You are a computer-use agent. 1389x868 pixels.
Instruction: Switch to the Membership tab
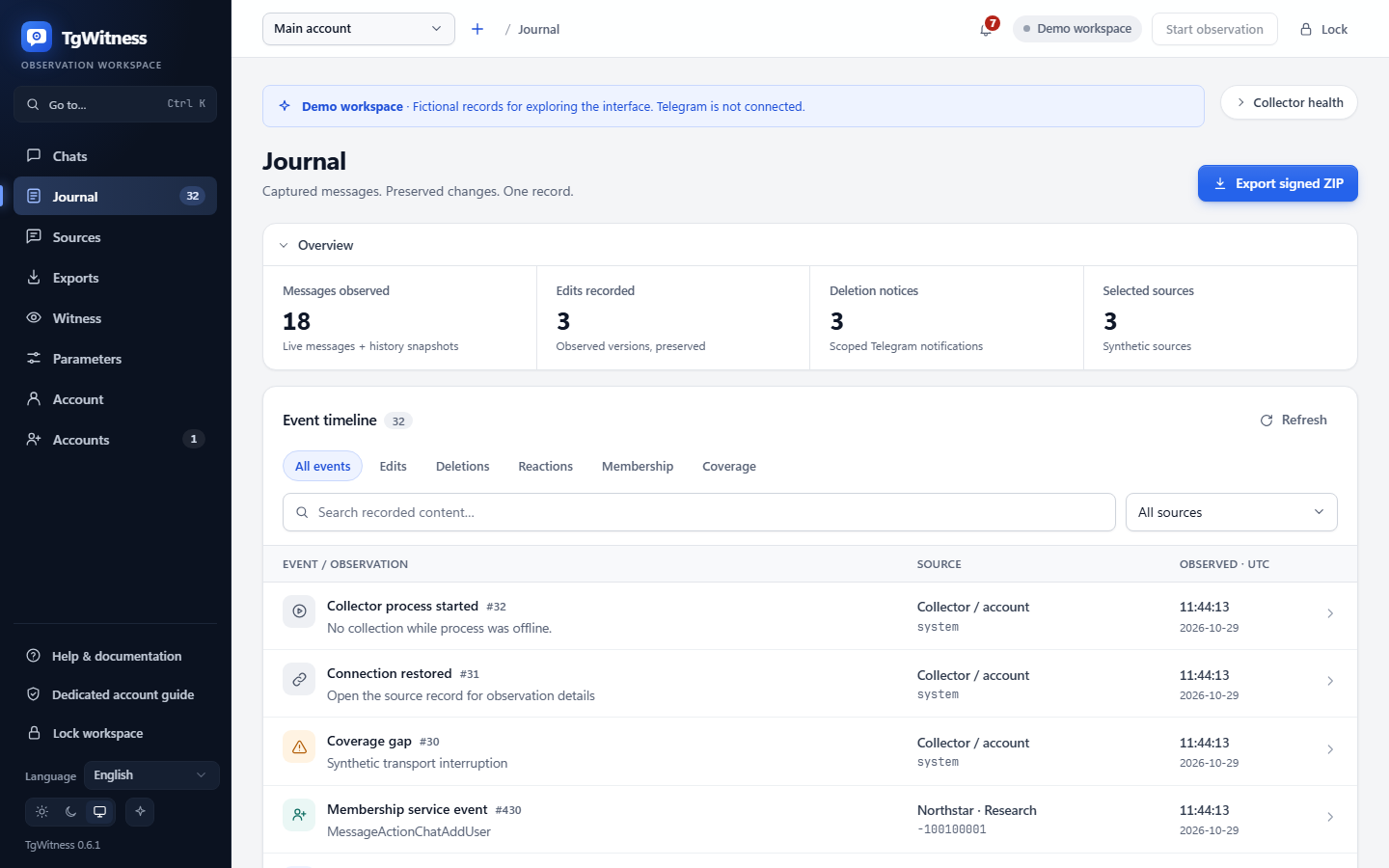[x=638, y=466]
